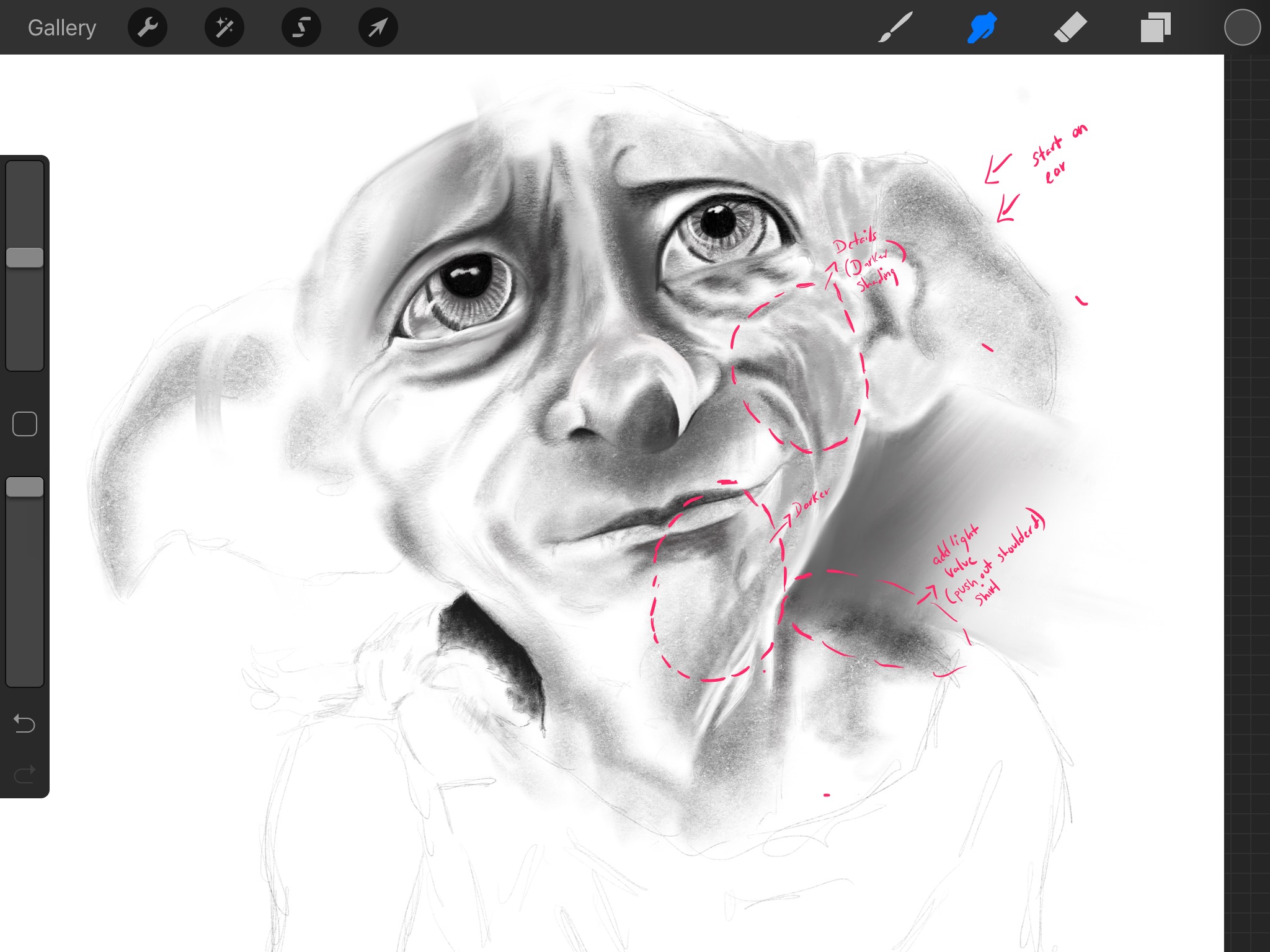The width and height of the screenshot is (1270, 952).
Task: Select the Smudge tool
Action: [982, 28]
